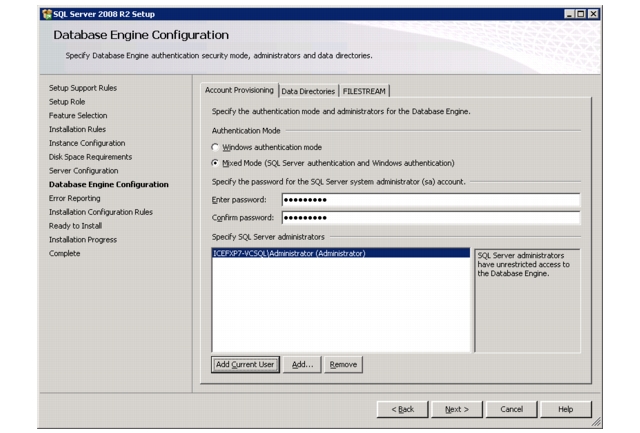This screenshot has width=640, height=433.
Task: Click Setup Role step in sidebar
Action: coord(67,102)
